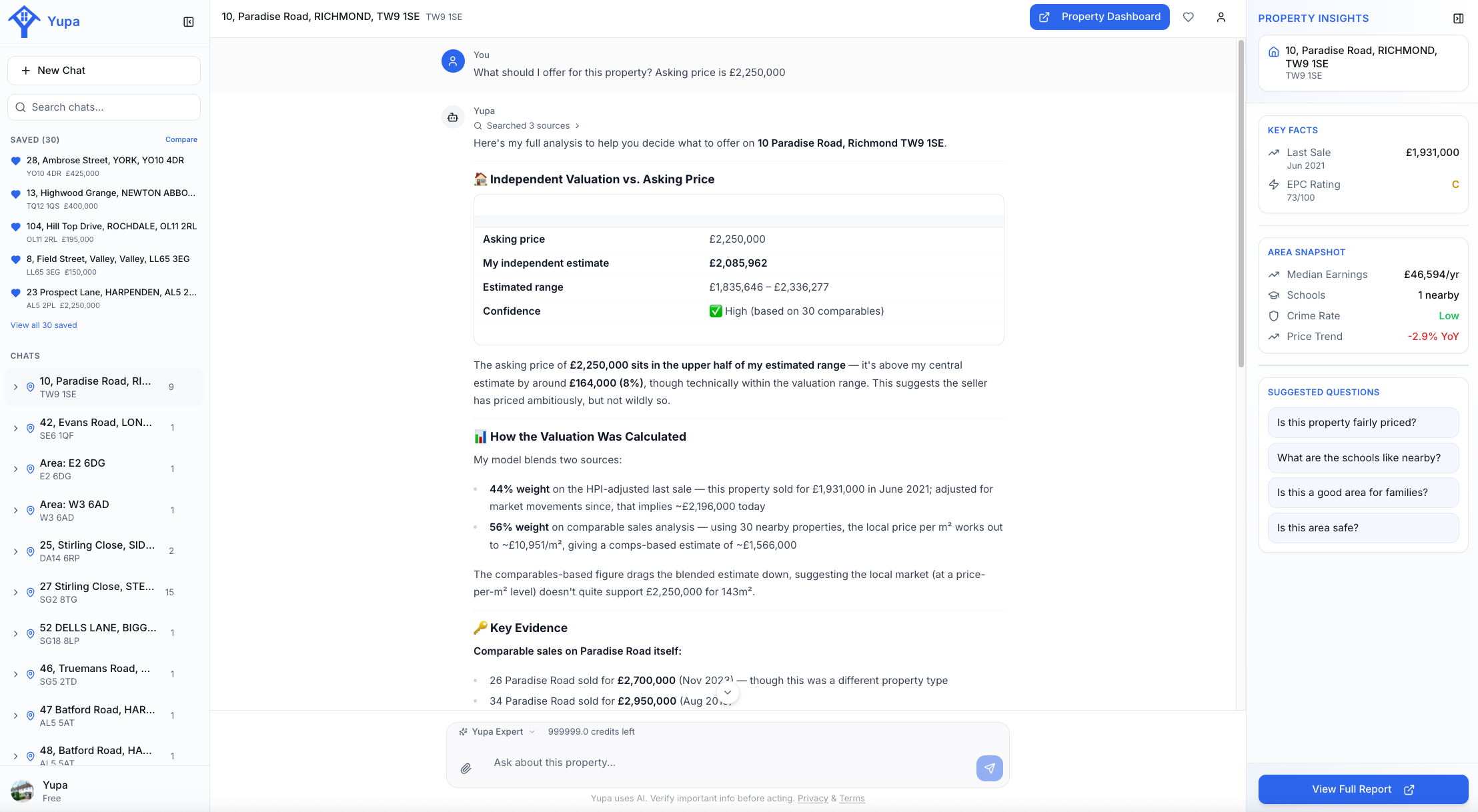Viewport: 1478px width, 812px height.
Task: Expand the 52 DELLS LANE chat chevron
Action: pos(15,633)
